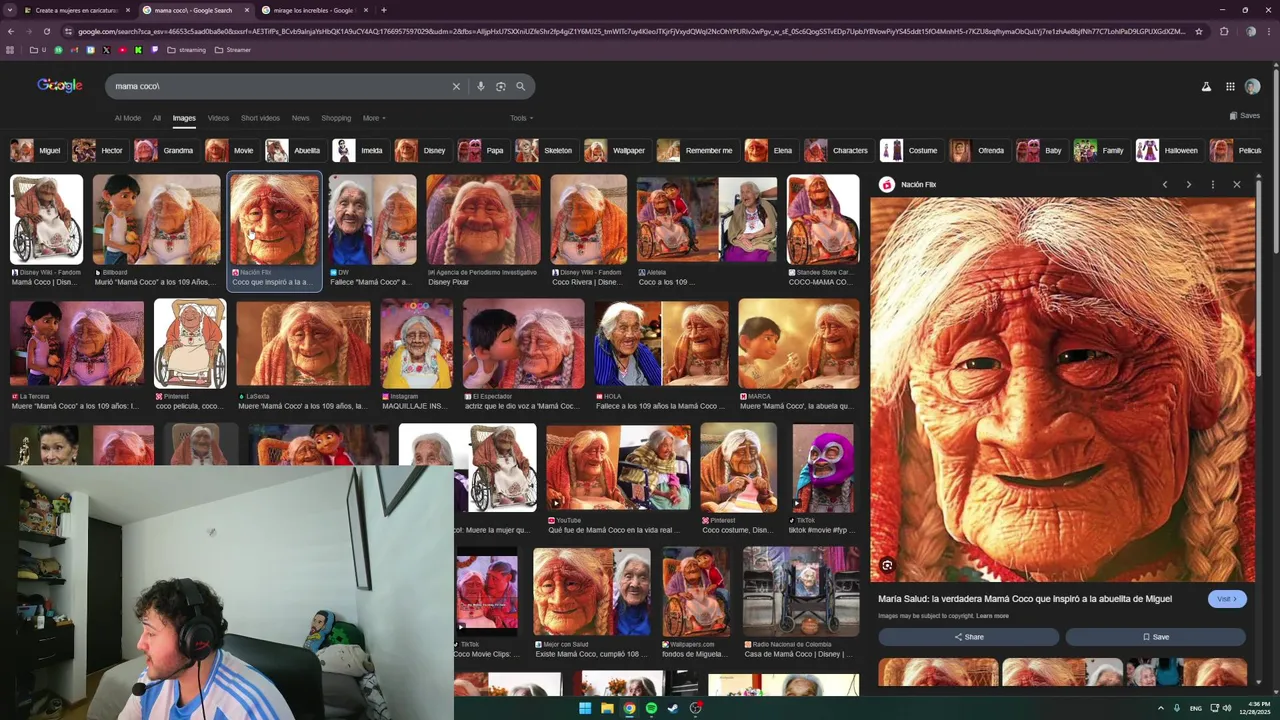The image size is (1280, 720).
Task: Switch to the Shopping tab
Action: (336, 118)
